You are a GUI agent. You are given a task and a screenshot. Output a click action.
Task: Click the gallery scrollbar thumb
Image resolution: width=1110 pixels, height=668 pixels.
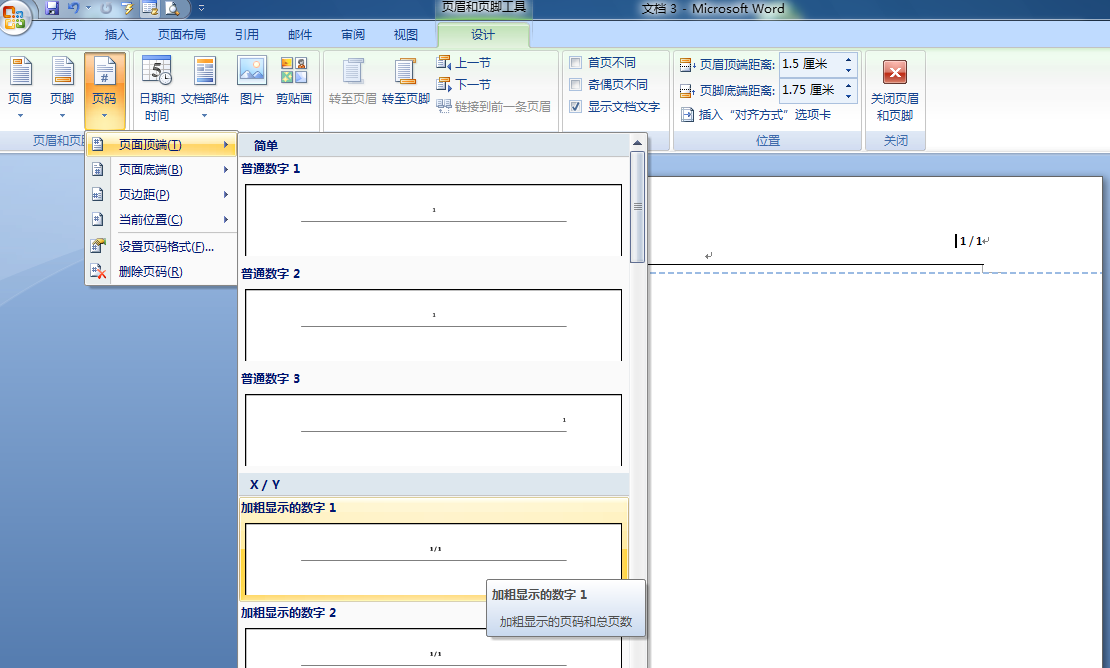coord(637,206)
